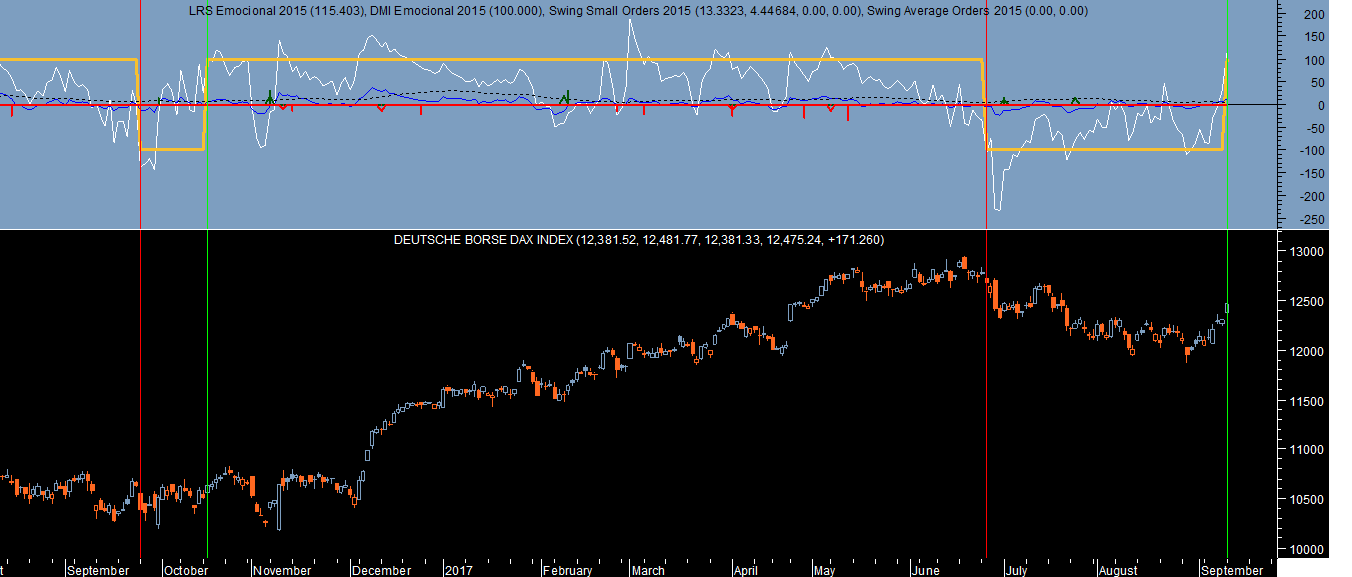Click the August label on time axis

tap(1117, 570)
